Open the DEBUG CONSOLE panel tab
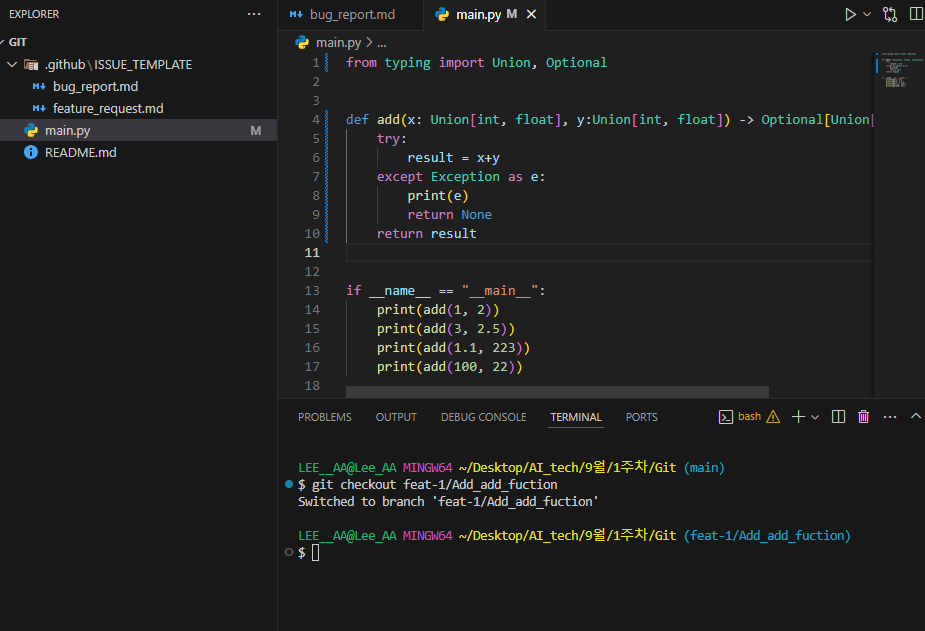The image size is (925, 631). [x=483, y=417]
